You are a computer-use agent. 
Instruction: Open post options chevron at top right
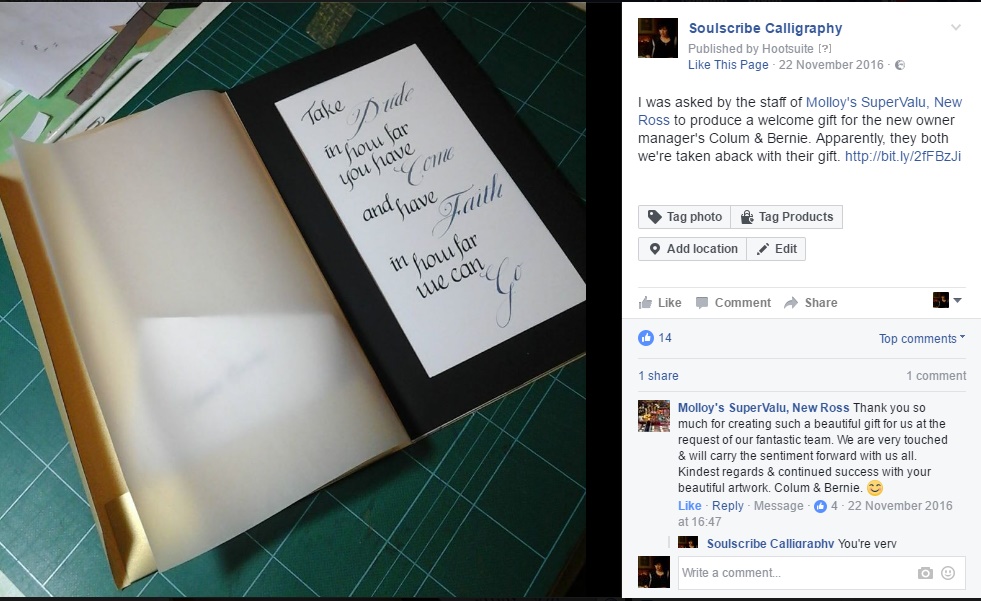[x=955, y=28]
